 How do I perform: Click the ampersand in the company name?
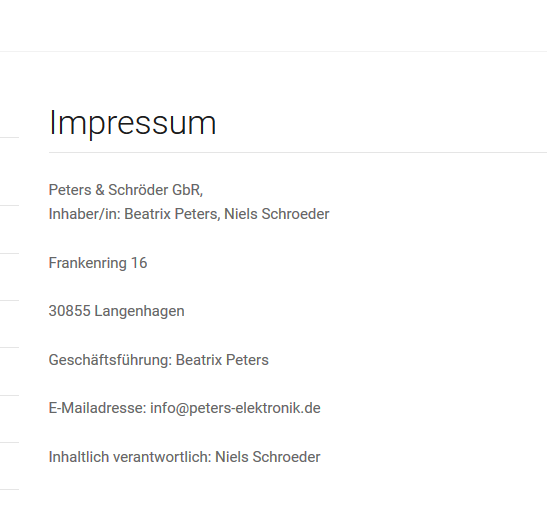(100, 190)
